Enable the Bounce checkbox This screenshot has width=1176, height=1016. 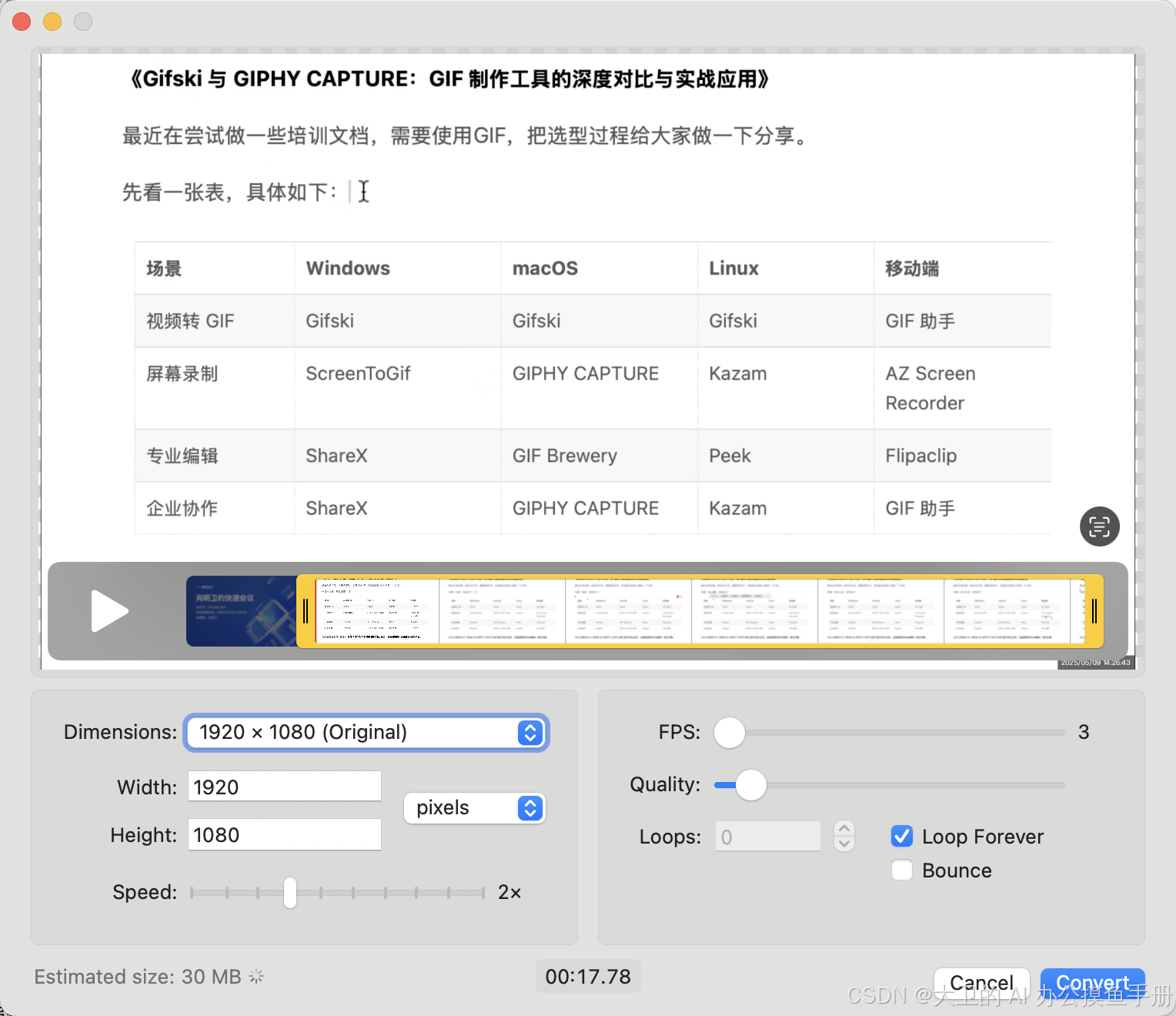pyautogui.click(x=902, y=870)
